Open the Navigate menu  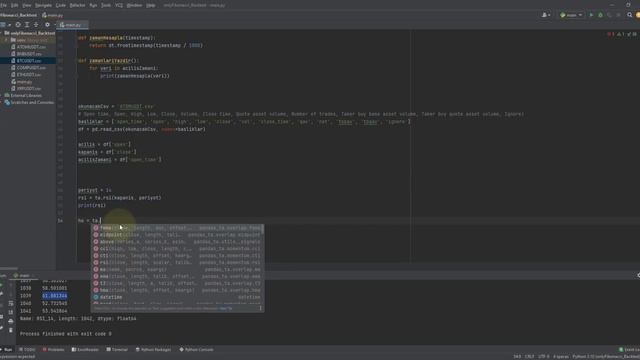click(43, 5)
